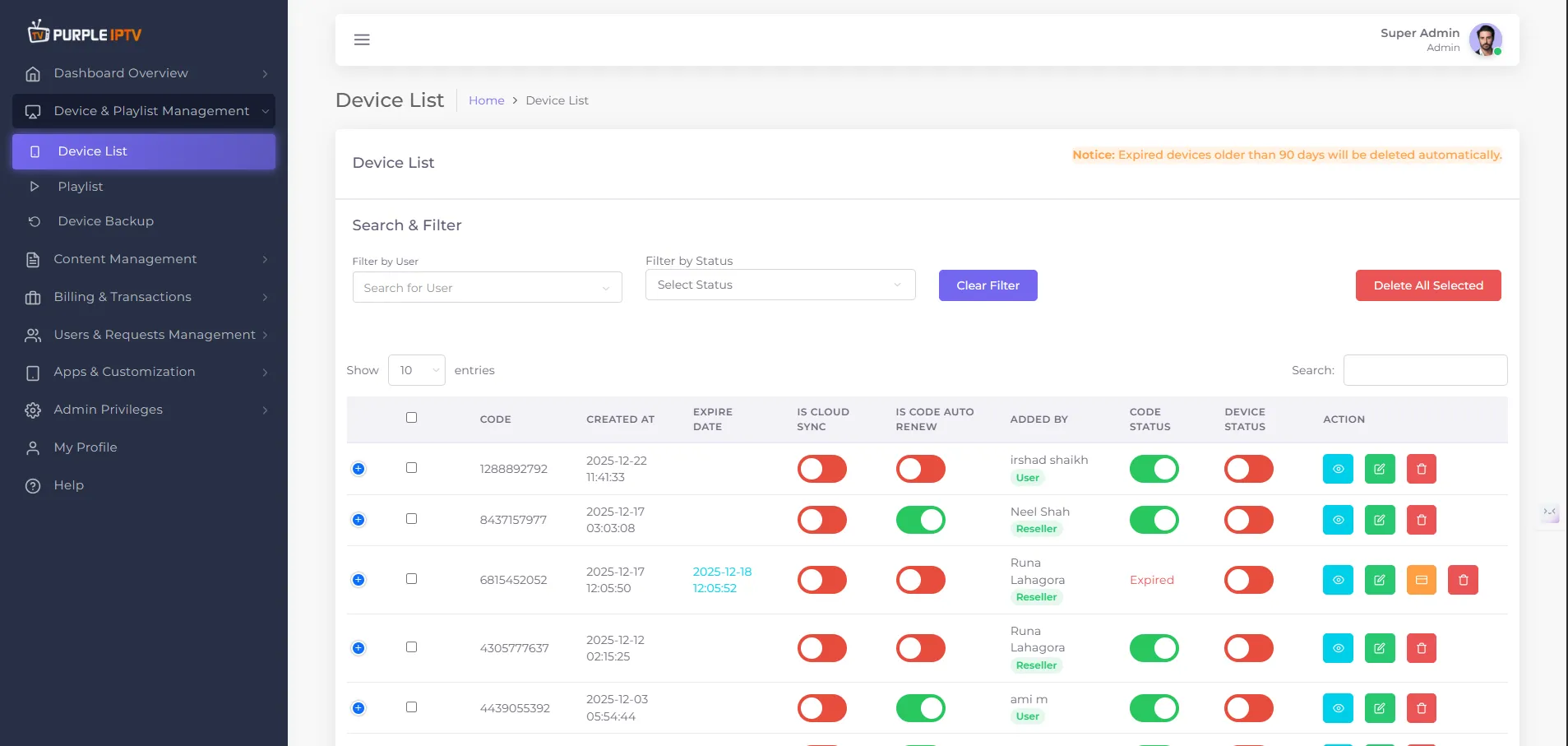Edit device with code 6815452052
1568x746 pixels.
[1380, 580]
